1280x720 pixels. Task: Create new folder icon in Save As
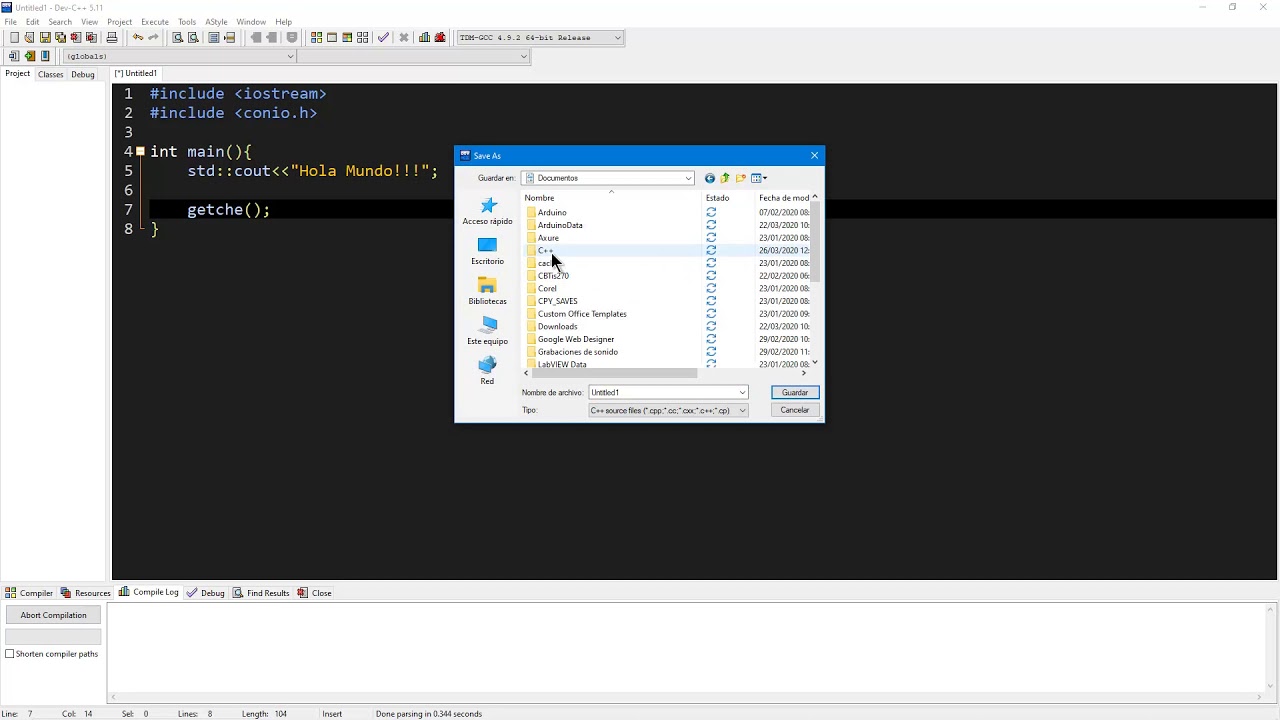(x=741, y=178)
